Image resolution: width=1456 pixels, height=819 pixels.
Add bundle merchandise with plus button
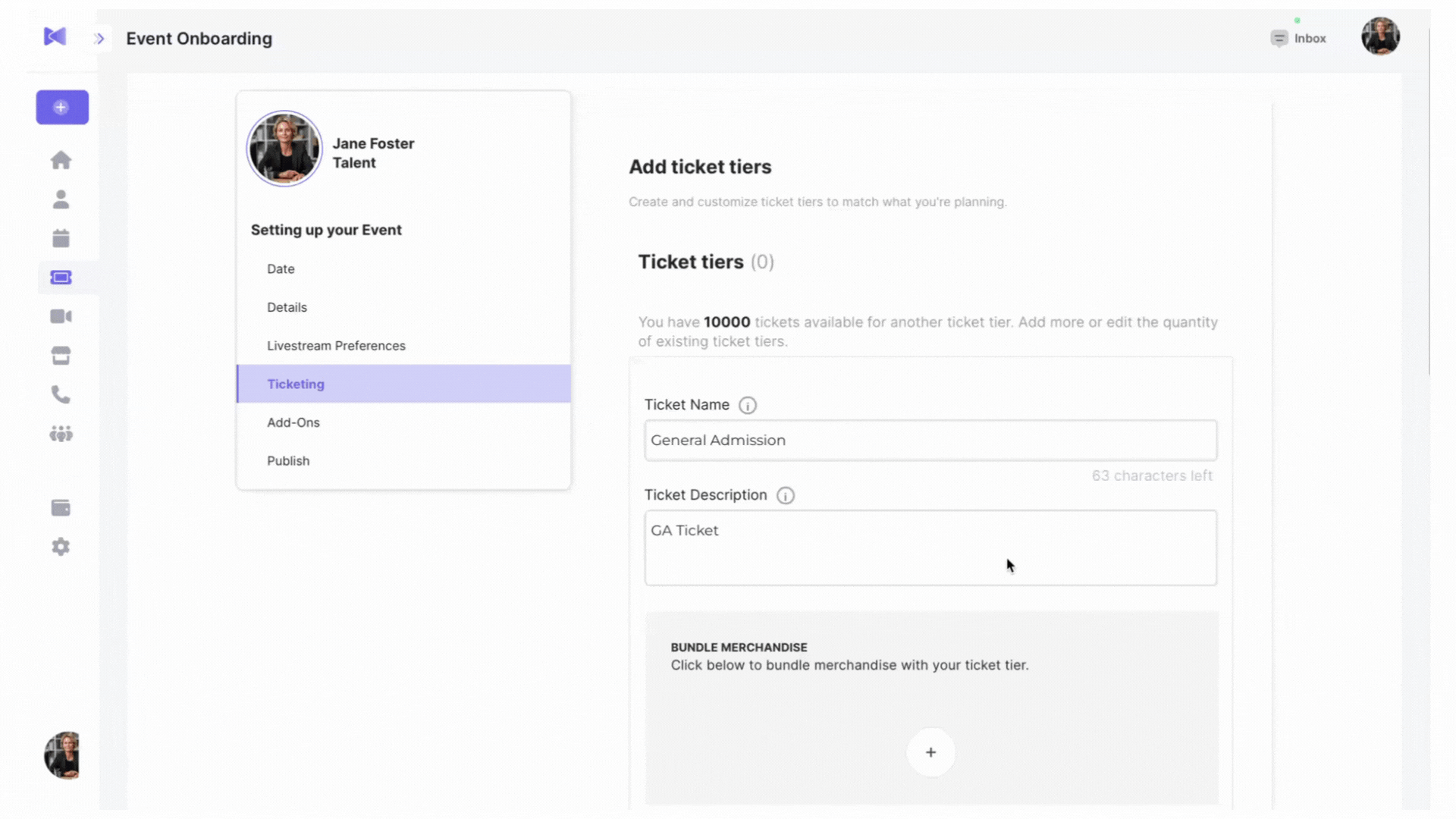click(x=930, y=752)
